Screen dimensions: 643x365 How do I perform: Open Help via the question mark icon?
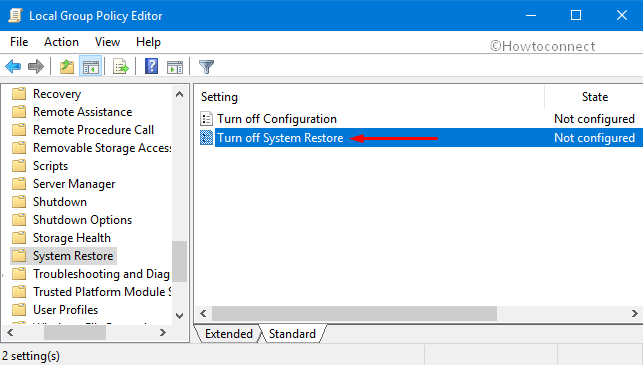coord(151,66)
